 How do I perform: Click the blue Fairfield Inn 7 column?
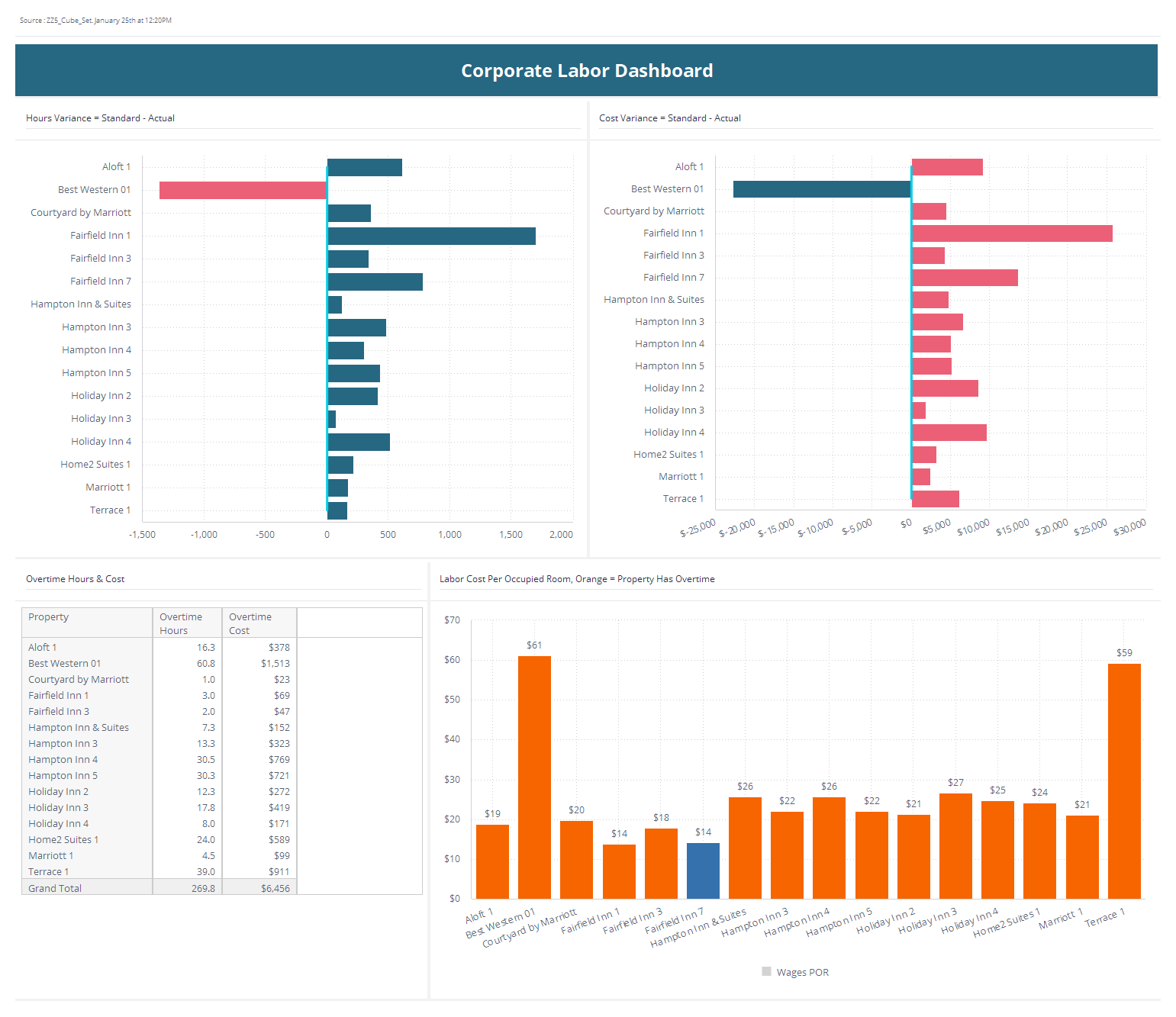(x=703, y=871)
